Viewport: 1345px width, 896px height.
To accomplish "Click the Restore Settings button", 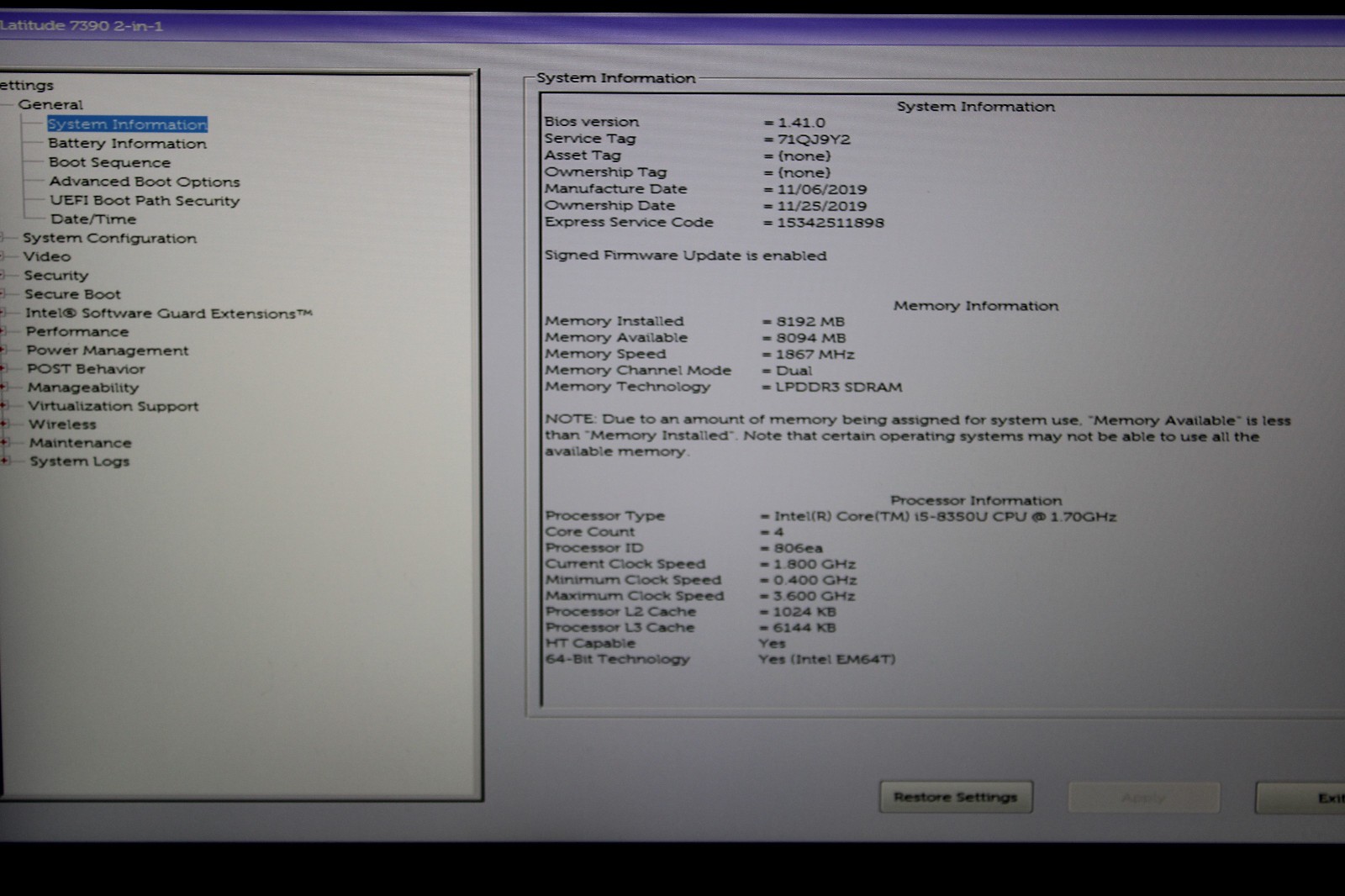I will (956, 797).
